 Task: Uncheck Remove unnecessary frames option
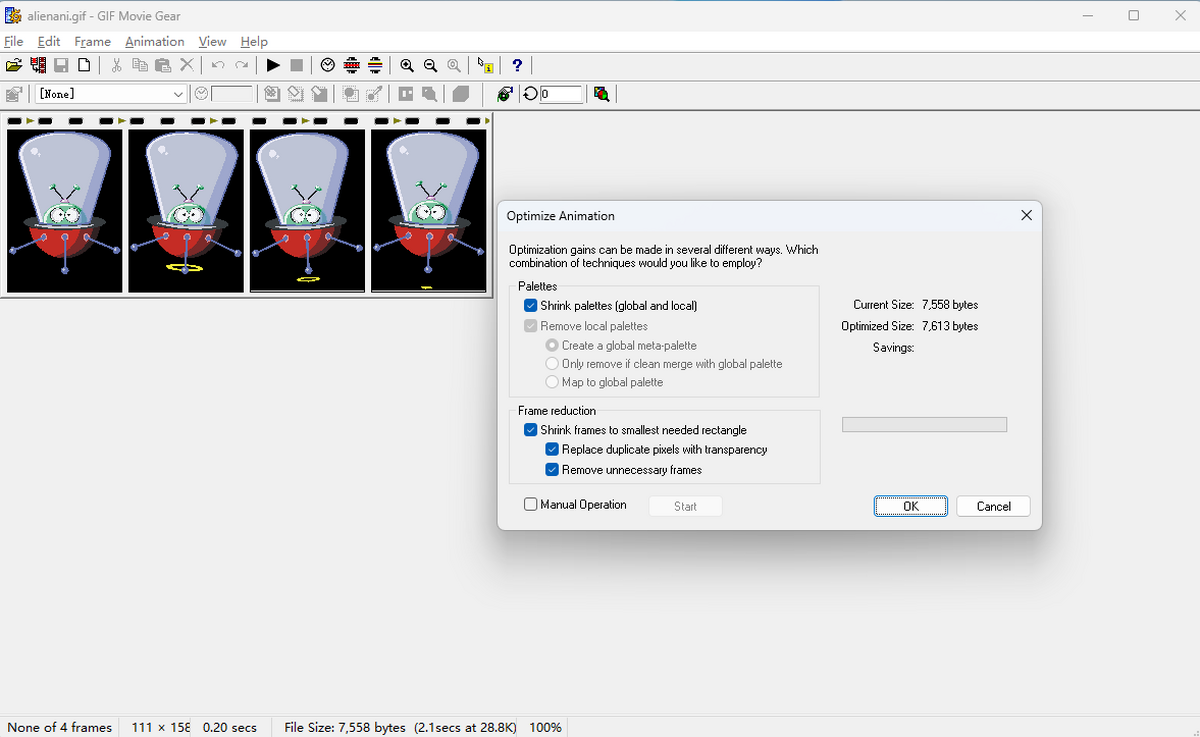[552, 470]
